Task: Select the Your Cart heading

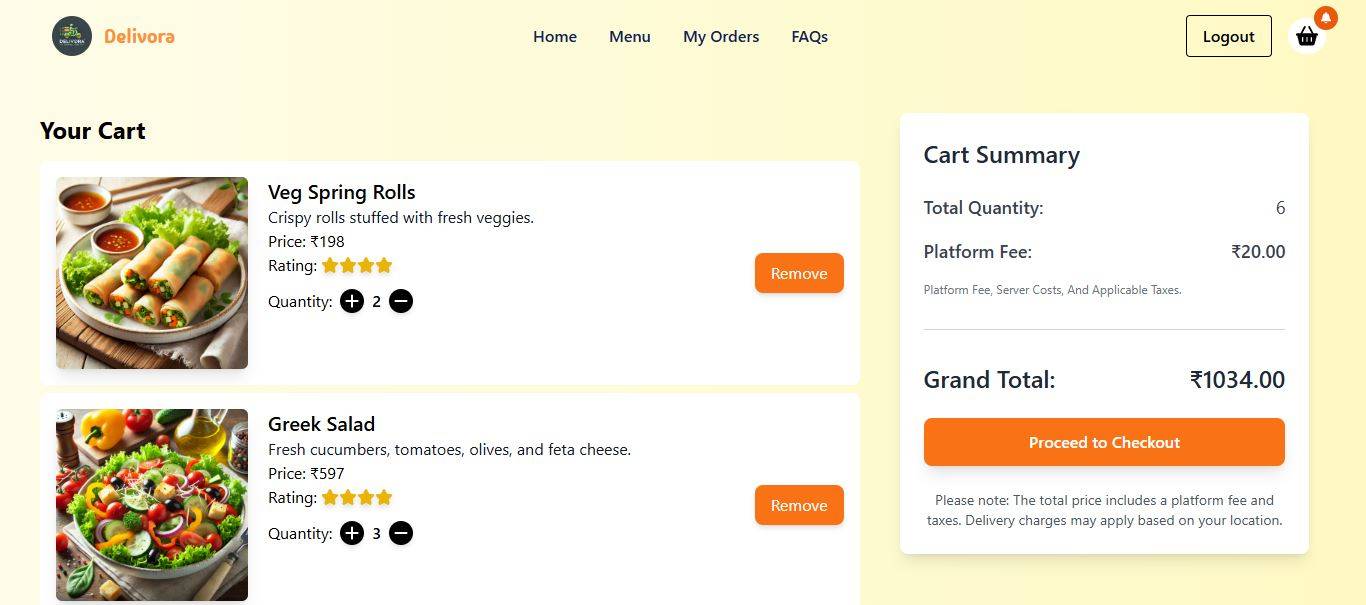Action: pos(92,130)
